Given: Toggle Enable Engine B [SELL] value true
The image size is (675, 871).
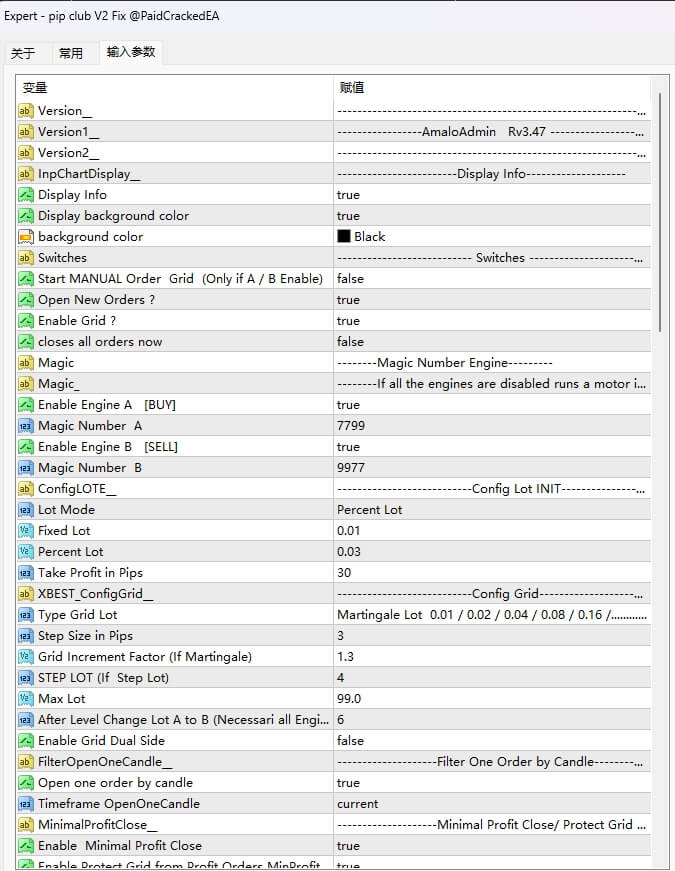Looking at the screenshot, I should point(492,447).
